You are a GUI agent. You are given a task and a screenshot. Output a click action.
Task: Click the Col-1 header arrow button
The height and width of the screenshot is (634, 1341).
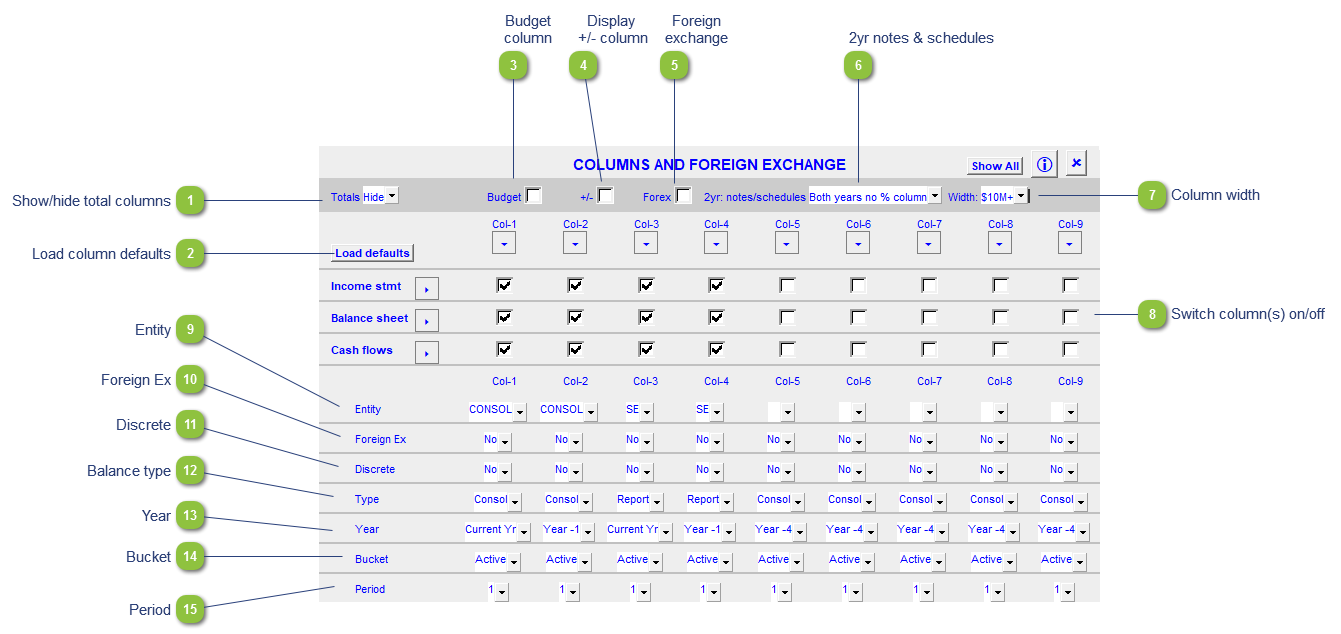(x=504, y=243)
